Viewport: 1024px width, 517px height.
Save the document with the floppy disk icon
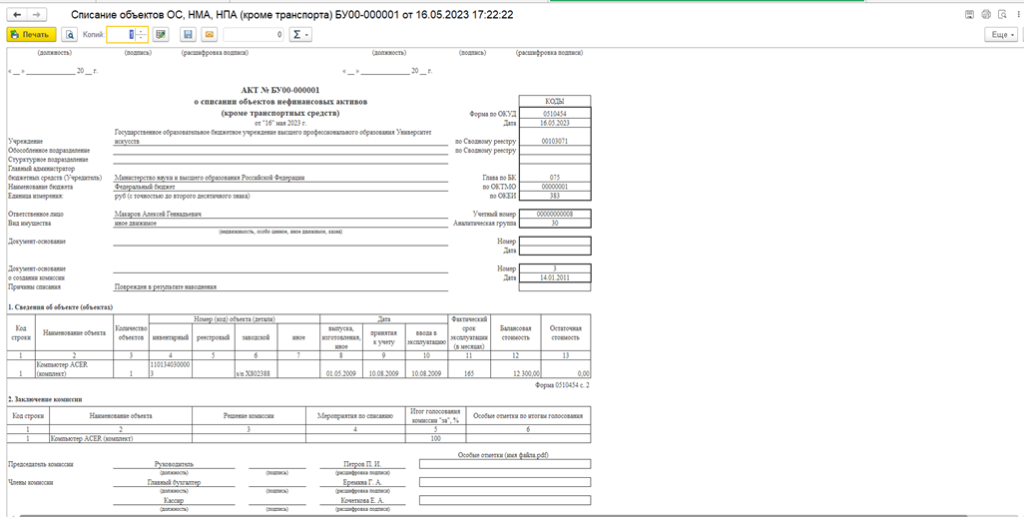coord(189,35)
